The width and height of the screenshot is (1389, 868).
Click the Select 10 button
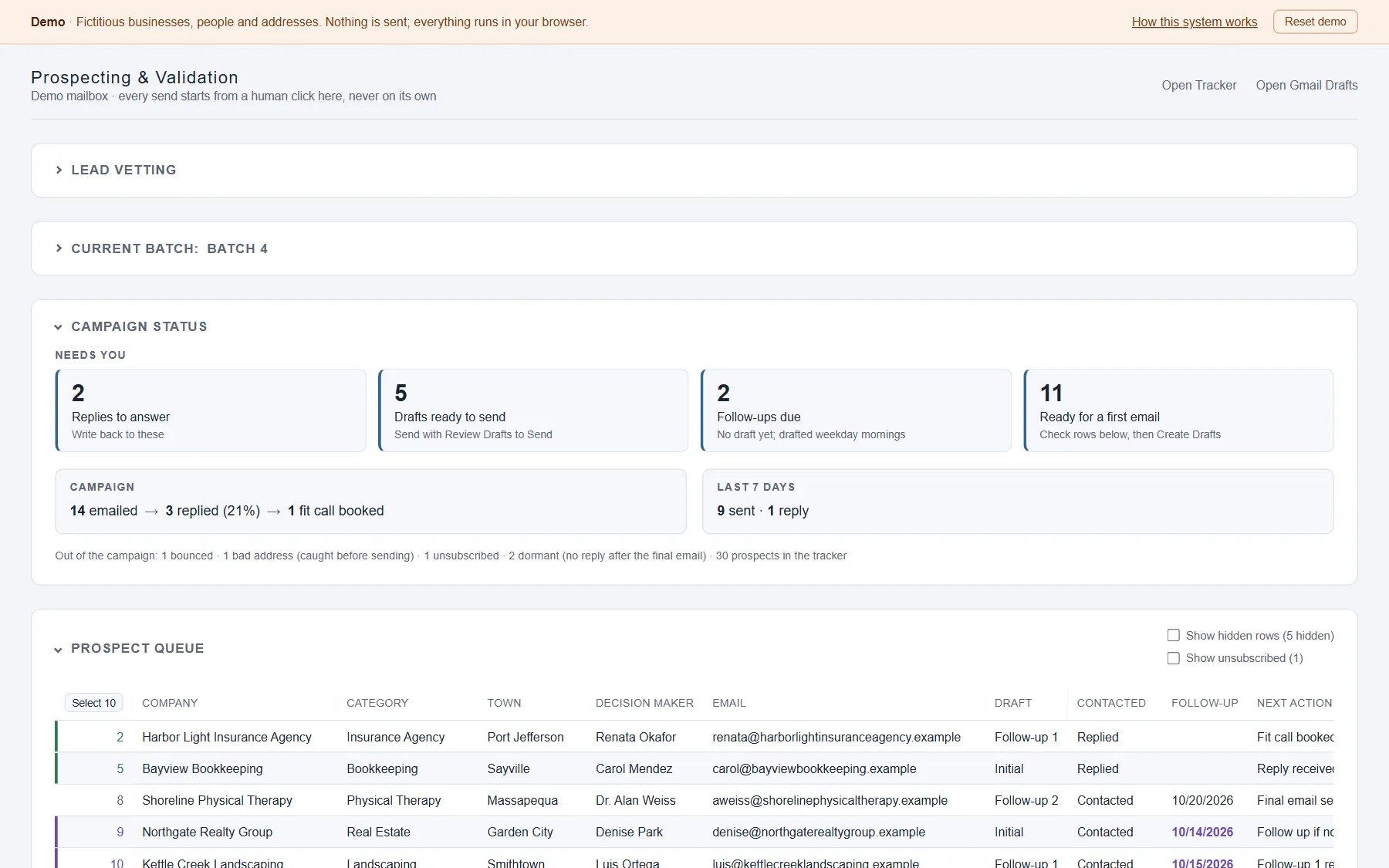(93, 703)
